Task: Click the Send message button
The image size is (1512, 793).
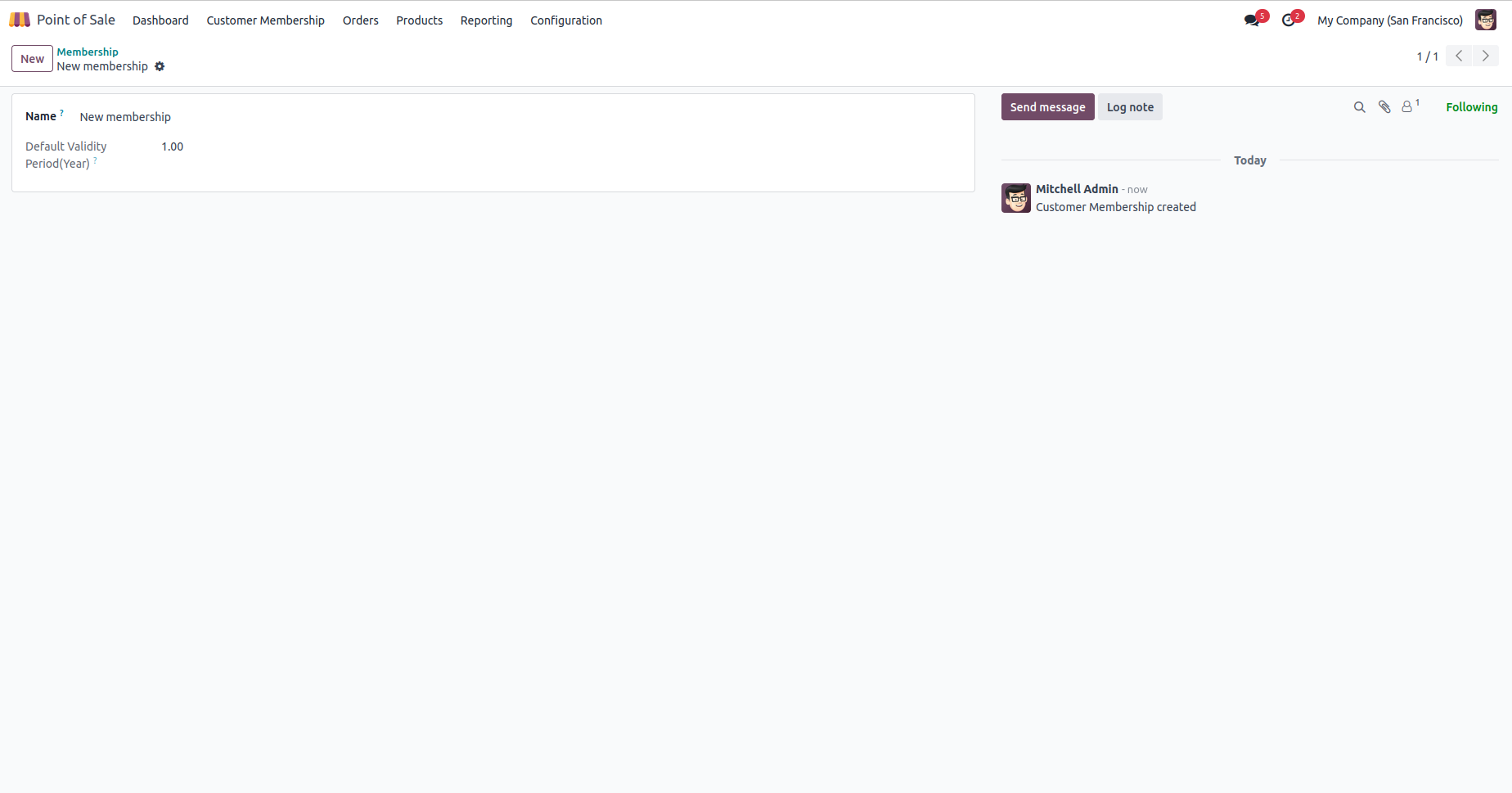Action: [x=1047, y=107]
